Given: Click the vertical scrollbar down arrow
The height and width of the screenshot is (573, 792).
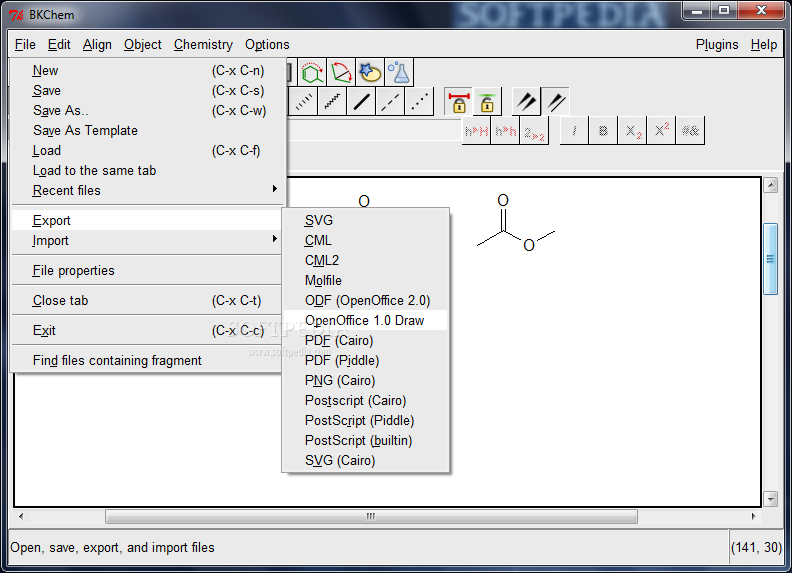Looking at the screenshot, I should pos(770,499).
